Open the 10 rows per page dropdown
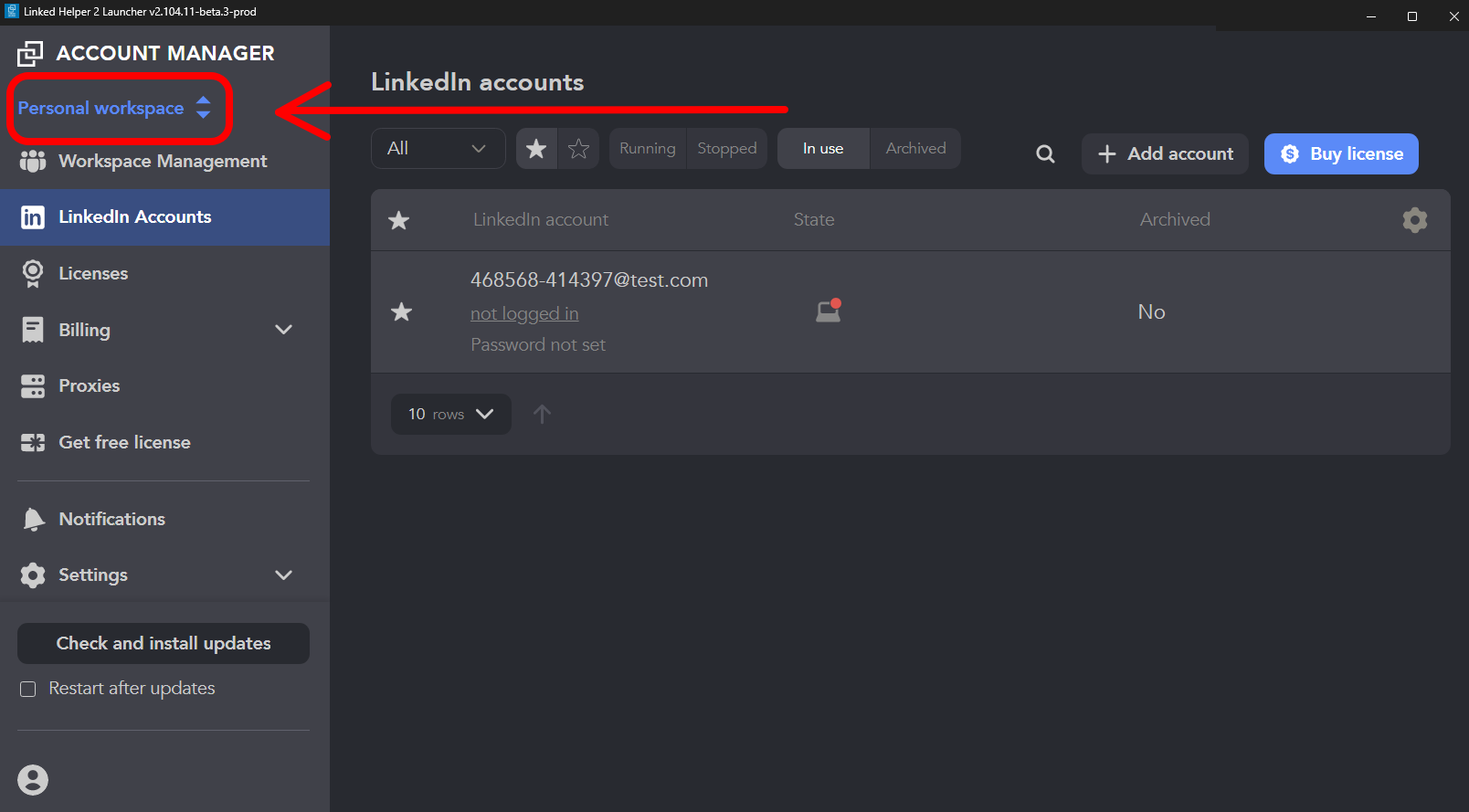The height and width of the screenshot is (812, 1469). [451, 415]
